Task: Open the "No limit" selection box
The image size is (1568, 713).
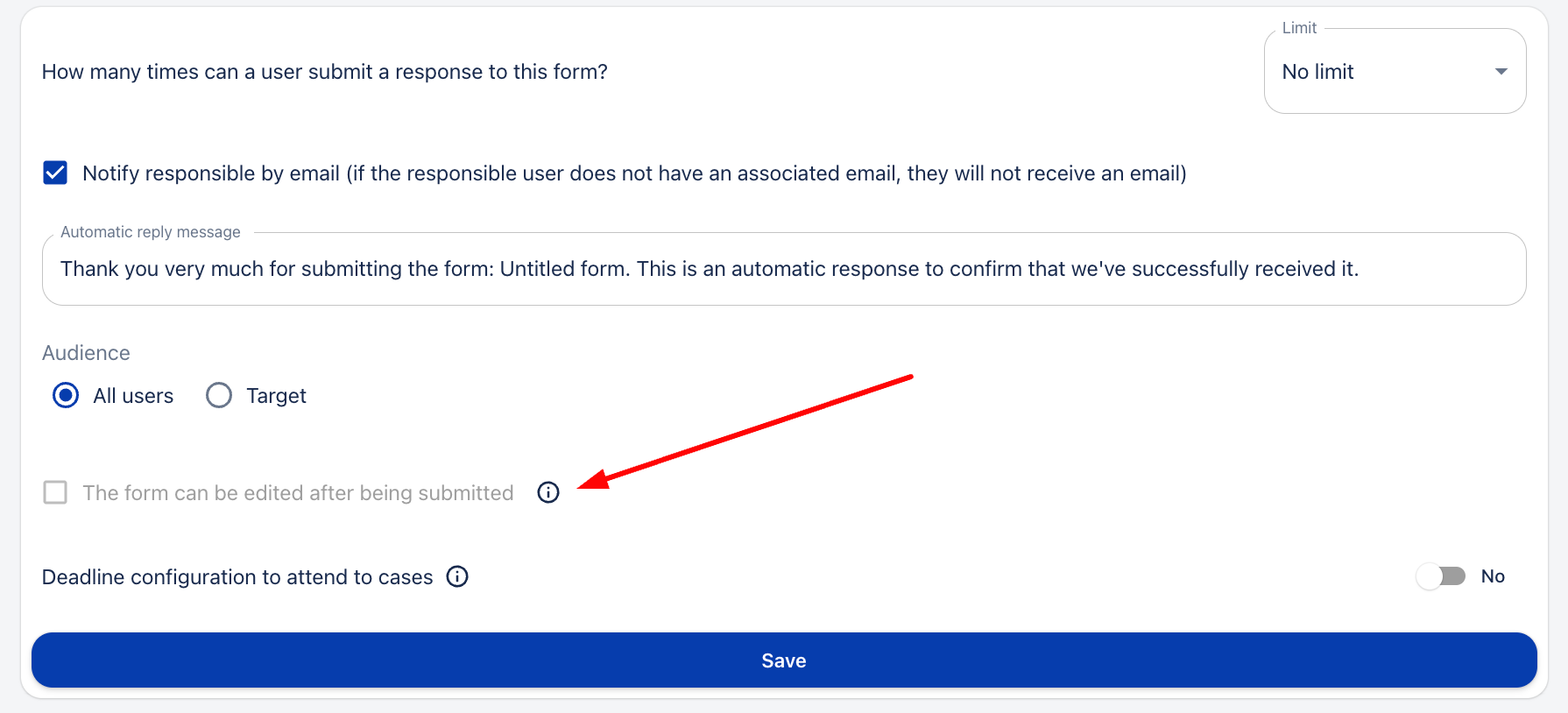Action: pyautogui.click(x=1384, y=72)
